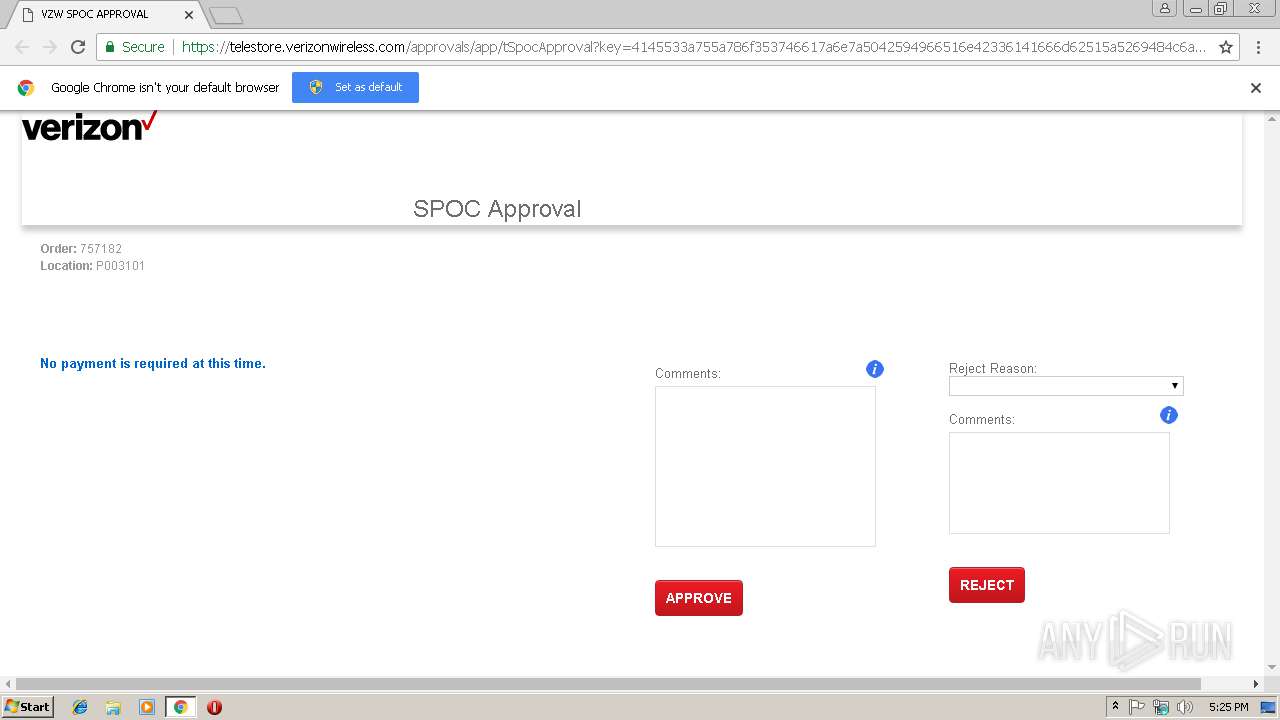Open the Chrome user profile icon

point(1165,8)
